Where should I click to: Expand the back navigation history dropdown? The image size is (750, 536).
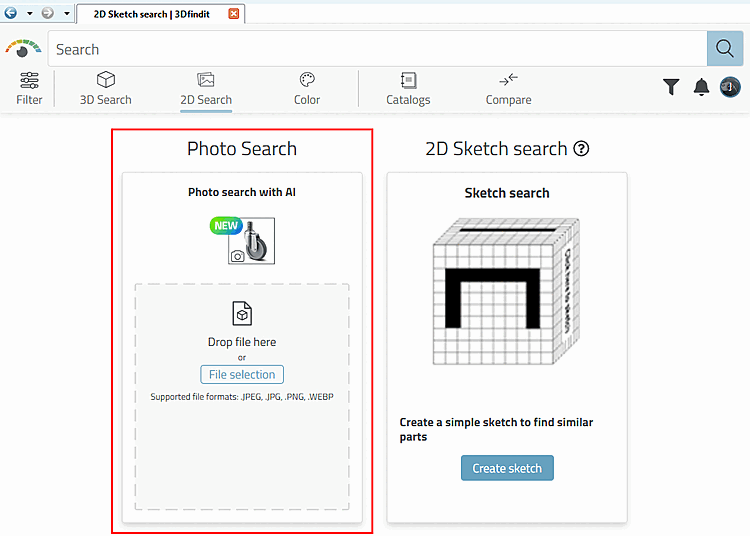coord(30,14)
